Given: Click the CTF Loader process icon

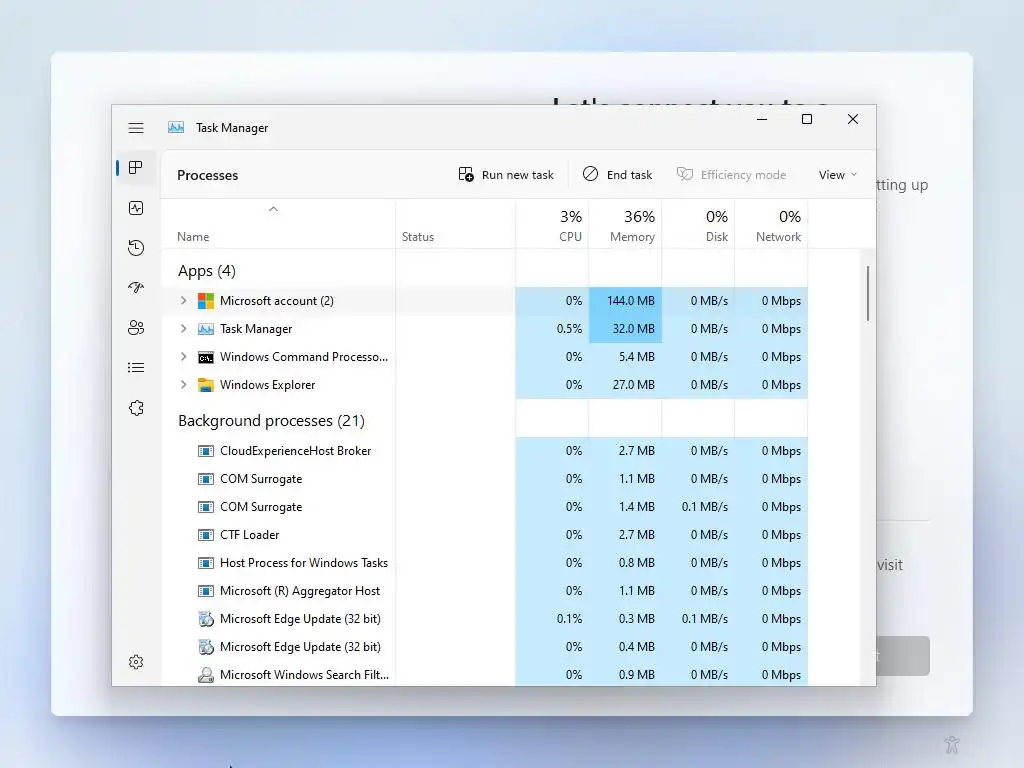Looking at the screenshot, I should [x=206, y=535].
